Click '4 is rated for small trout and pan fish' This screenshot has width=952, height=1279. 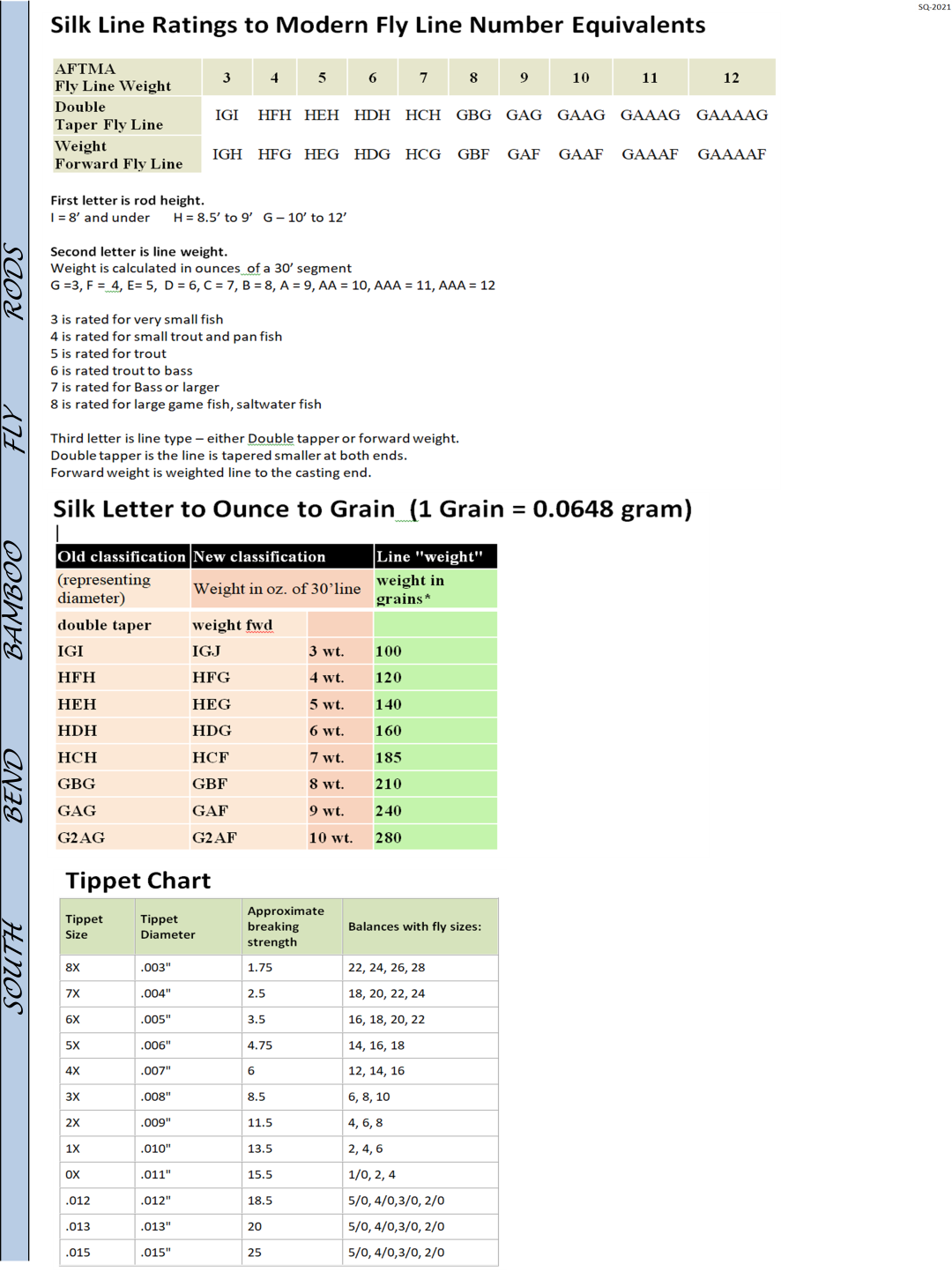pos(167,337)
